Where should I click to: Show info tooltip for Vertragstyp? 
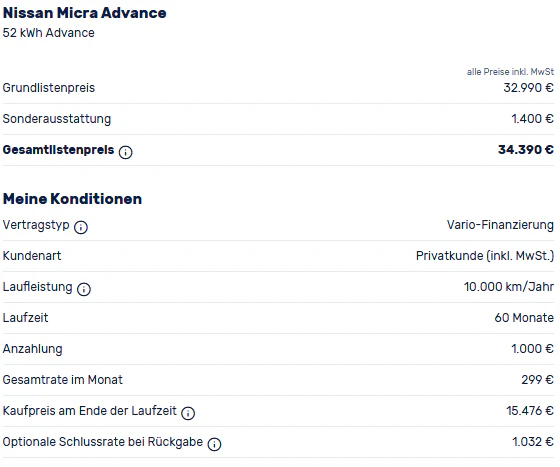tap(81, 227)
